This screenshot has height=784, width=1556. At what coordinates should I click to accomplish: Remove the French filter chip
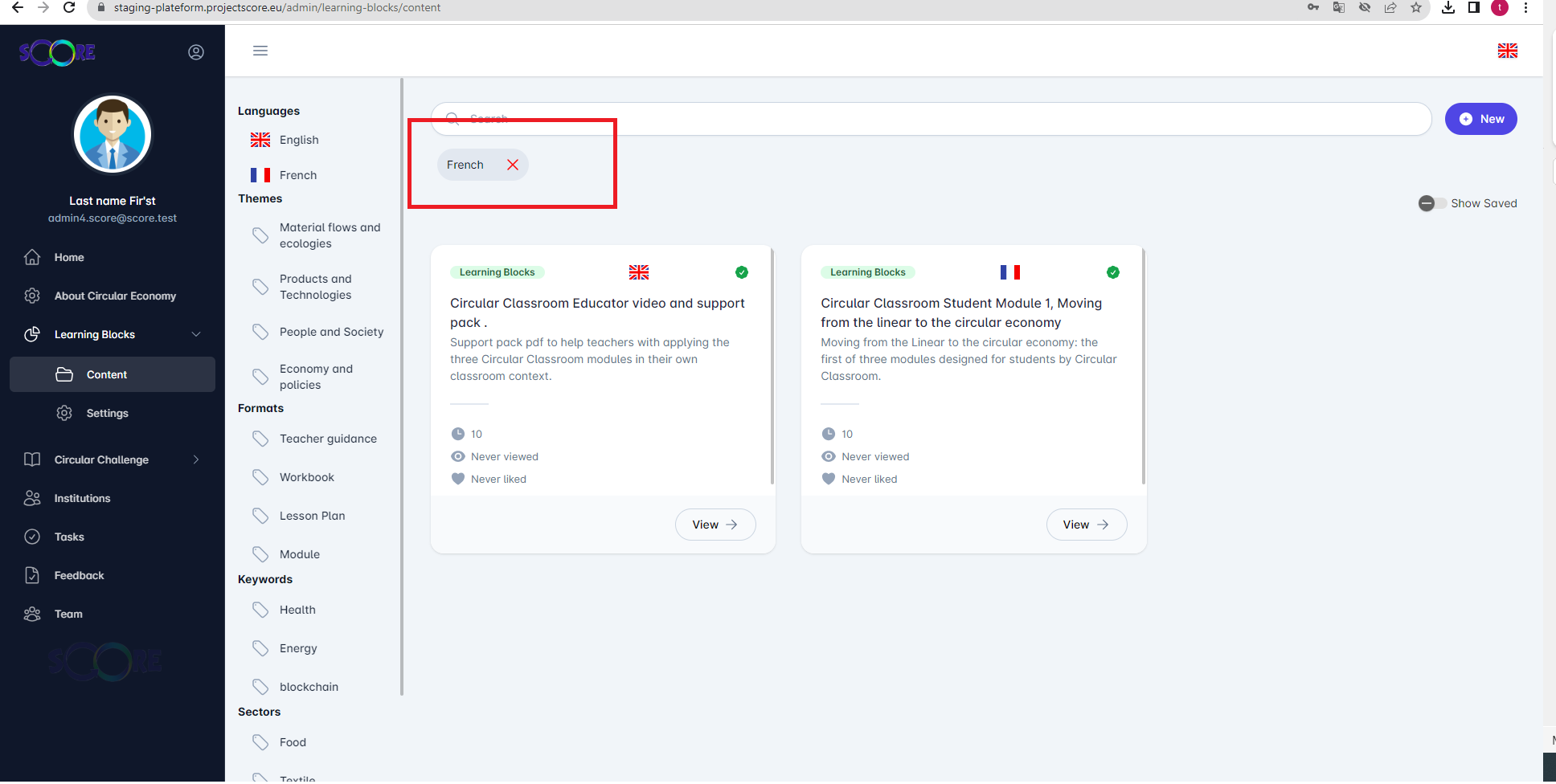click(x=513, y=165)
